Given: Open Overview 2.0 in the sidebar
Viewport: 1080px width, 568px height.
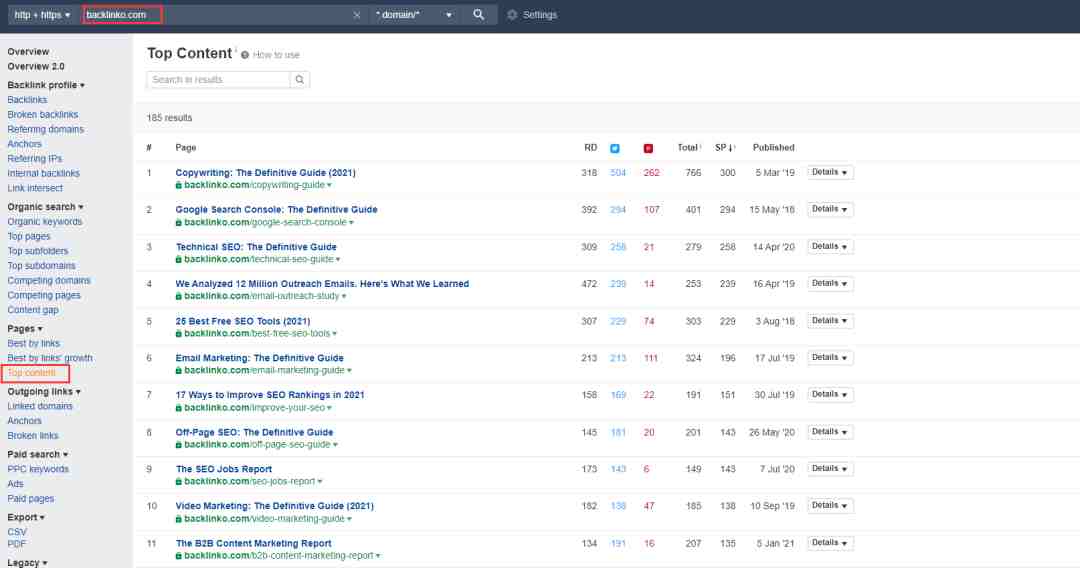Looking at the screenshot, I should click(x=36, y=66).
